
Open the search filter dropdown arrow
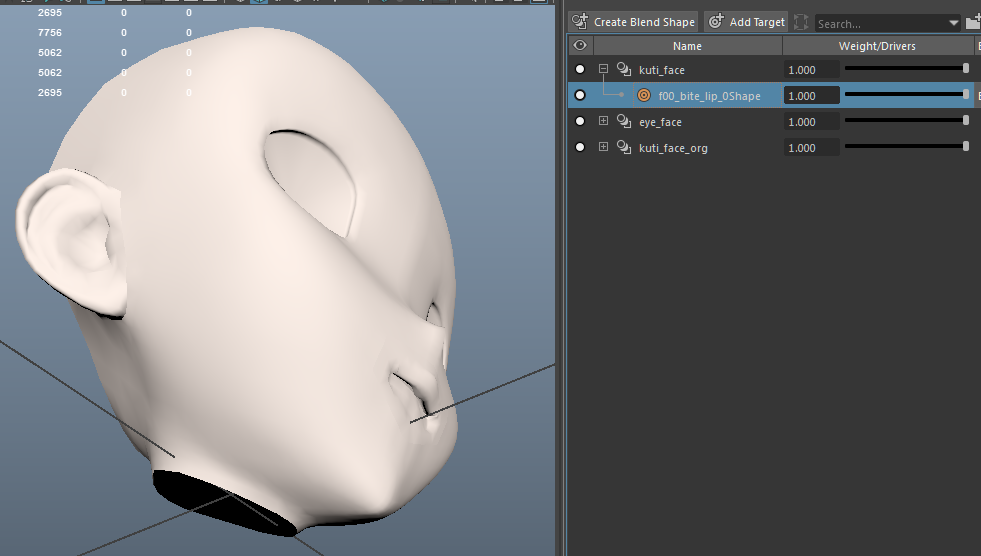tap(953, 23)
